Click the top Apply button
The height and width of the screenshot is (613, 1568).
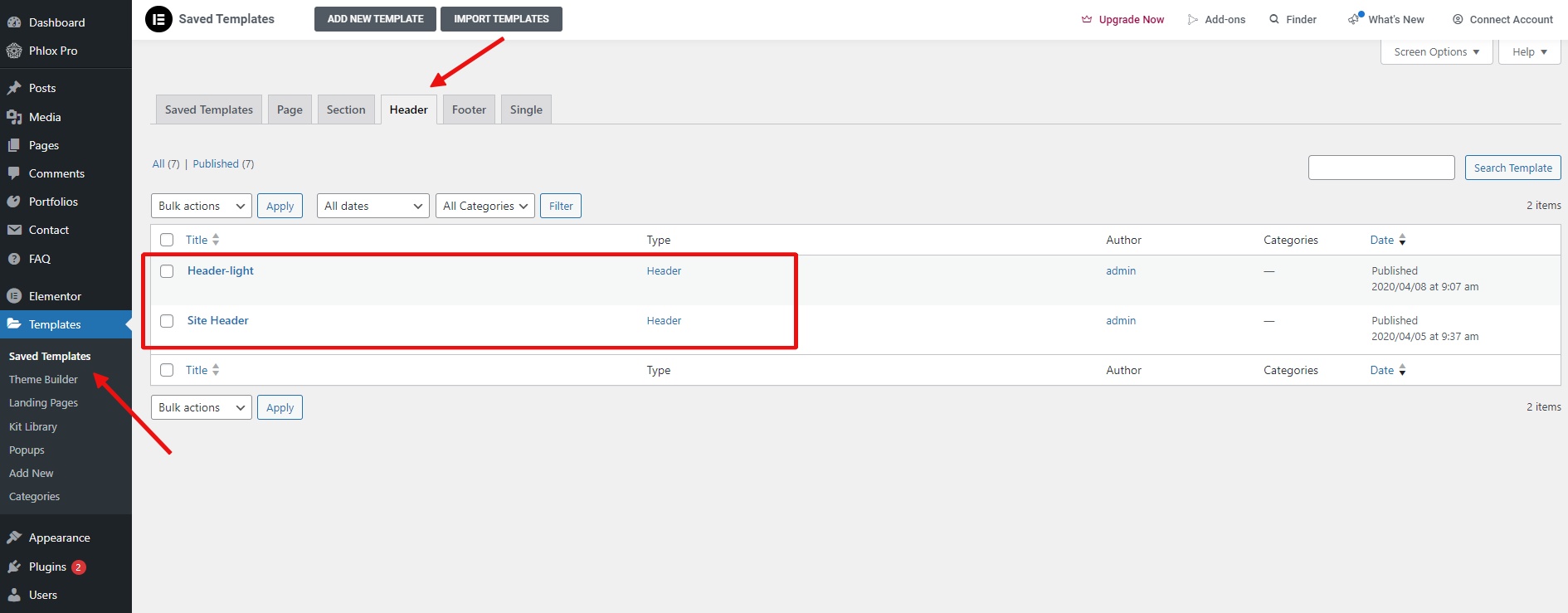pos(280,206)
